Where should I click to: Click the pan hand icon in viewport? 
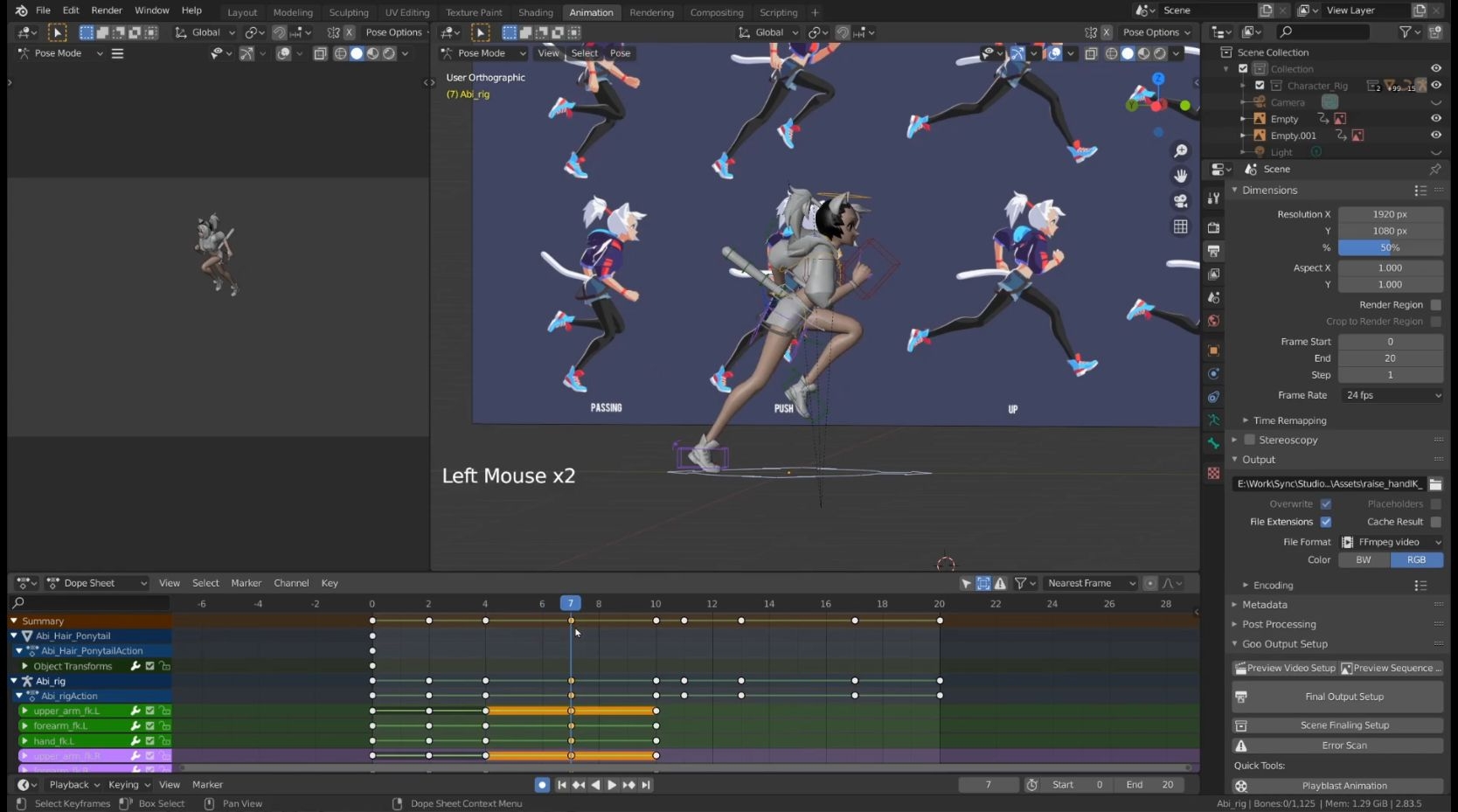pos(1181,176)
